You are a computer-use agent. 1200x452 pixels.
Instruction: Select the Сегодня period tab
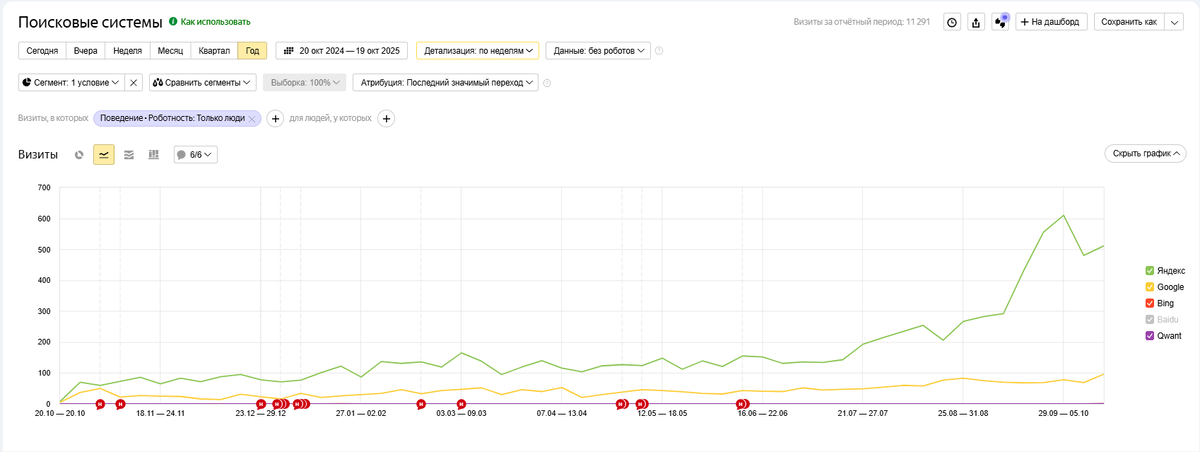[42, 50]
